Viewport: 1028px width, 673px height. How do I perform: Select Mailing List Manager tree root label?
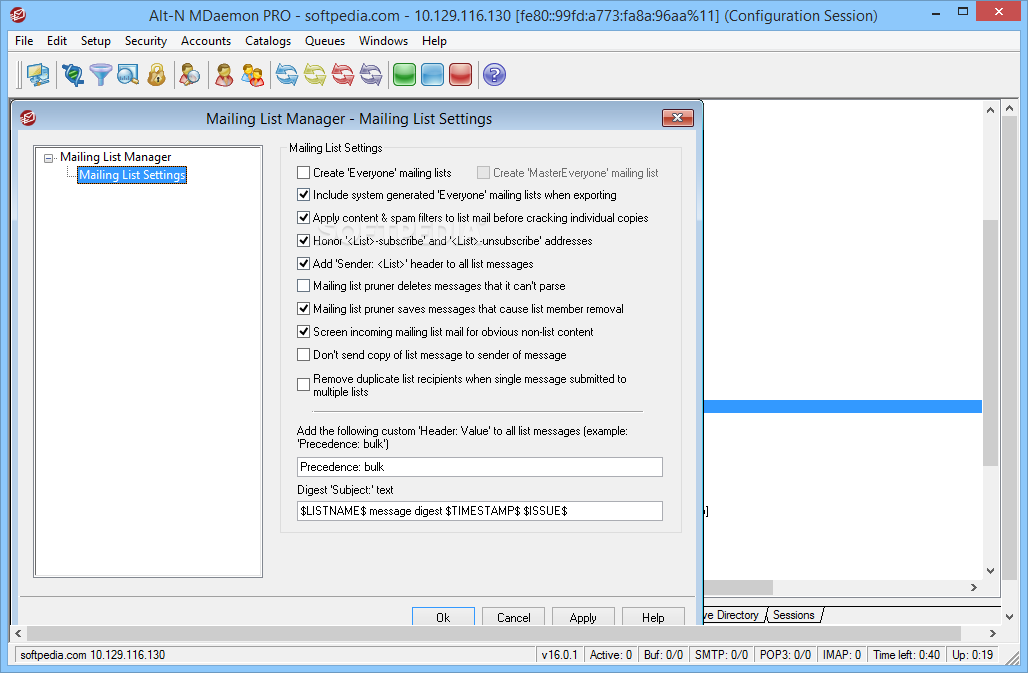(x=115, y=157)
